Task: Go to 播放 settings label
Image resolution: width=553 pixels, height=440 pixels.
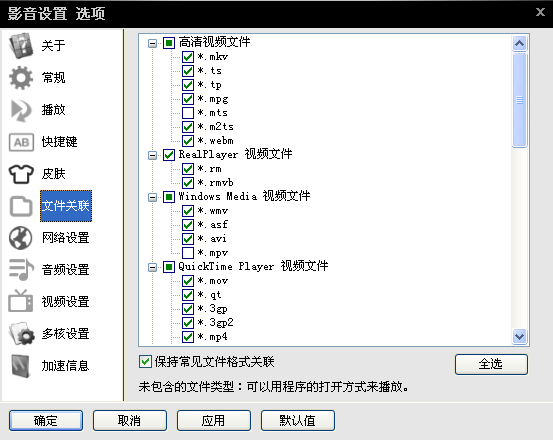Action: click(x=53, y=110)
